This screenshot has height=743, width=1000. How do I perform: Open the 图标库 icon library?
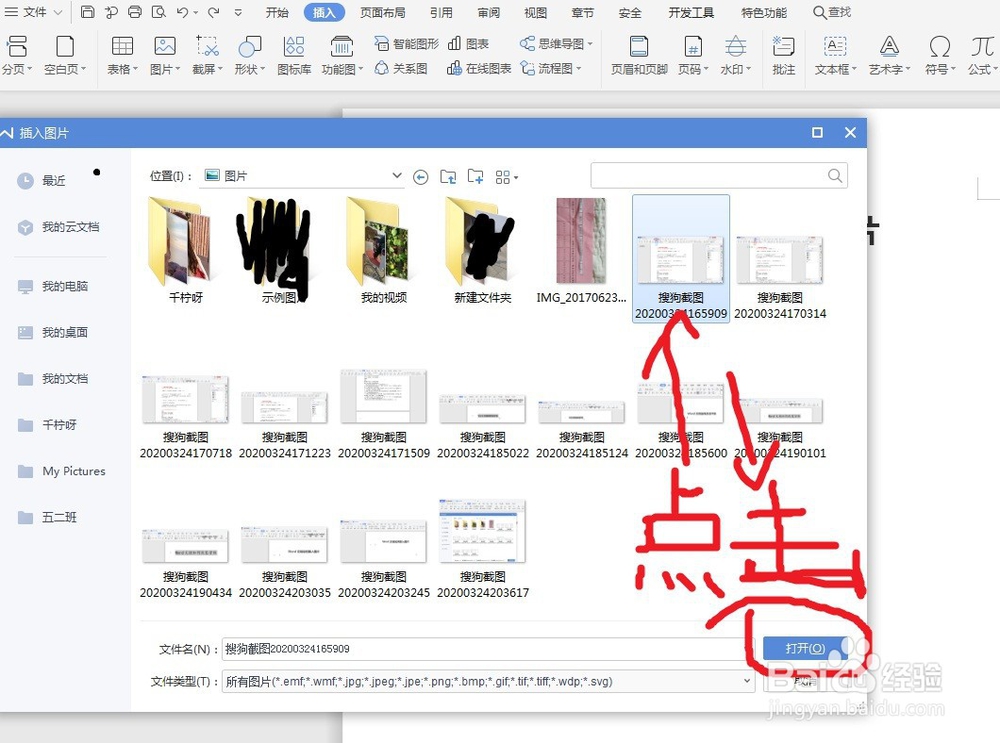tap(294, 55)
